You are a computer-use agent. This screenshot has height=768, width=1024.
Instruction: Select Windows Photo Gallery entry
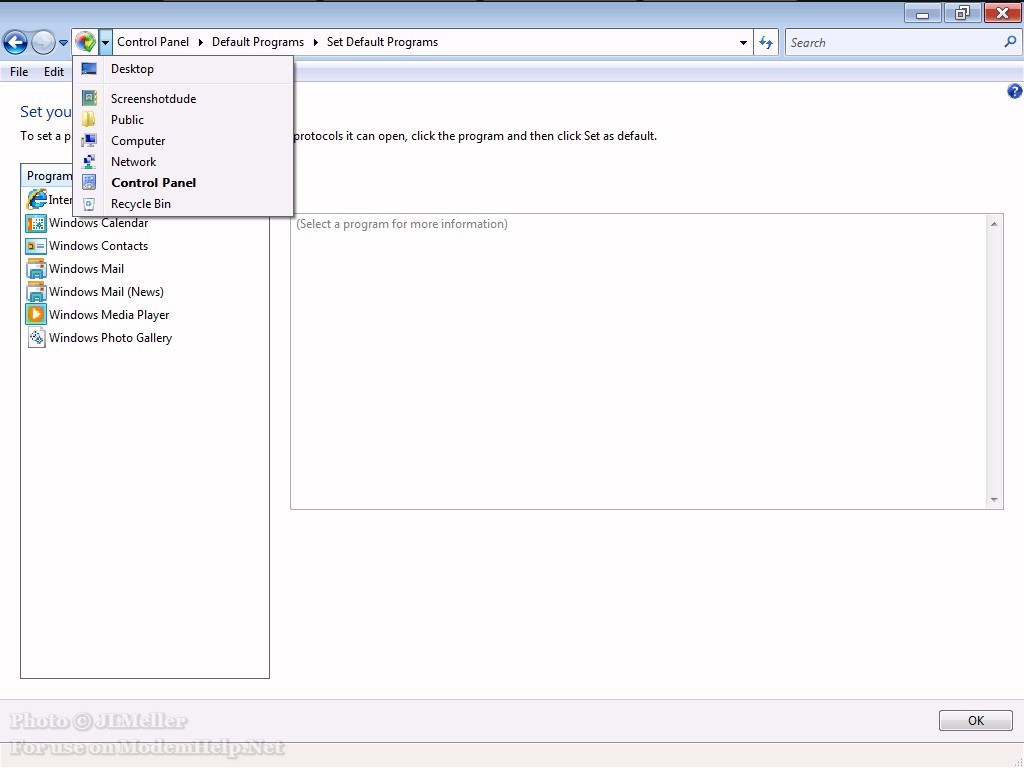[x=110, y=338]
